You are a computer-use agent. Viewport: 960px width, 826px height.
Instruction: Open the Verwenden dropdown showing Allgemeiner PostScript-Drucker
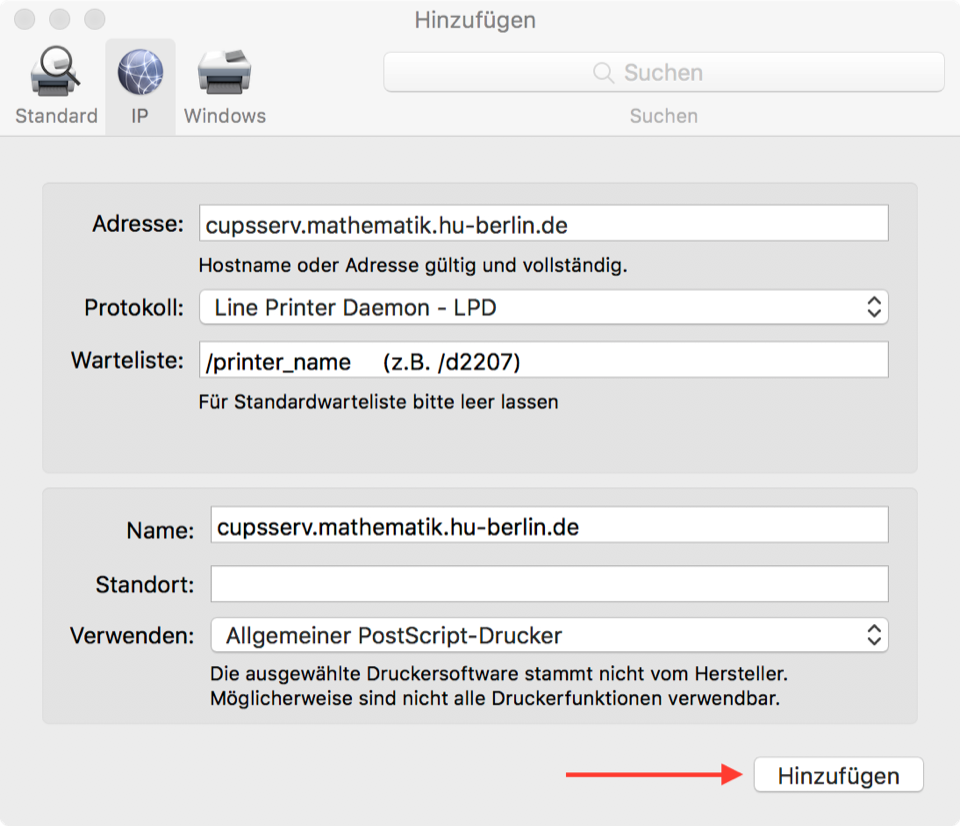[543, 635]
